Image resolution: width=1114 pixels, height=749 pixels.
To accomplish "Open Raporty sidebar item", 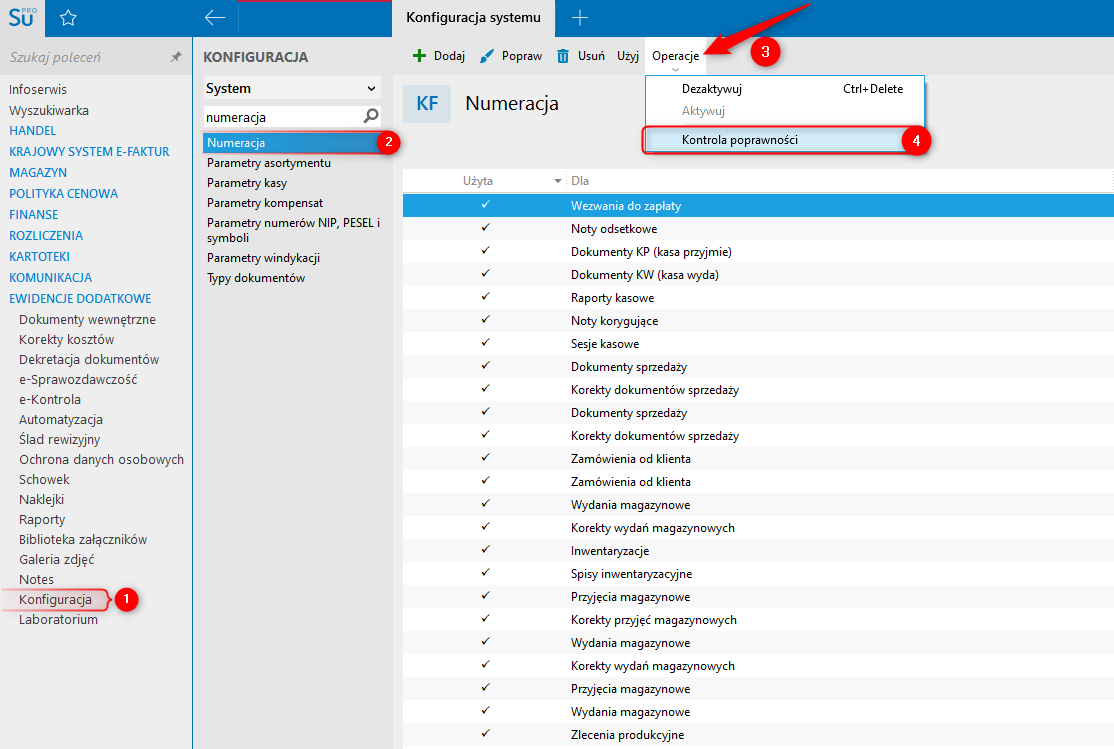I will 42,519.
